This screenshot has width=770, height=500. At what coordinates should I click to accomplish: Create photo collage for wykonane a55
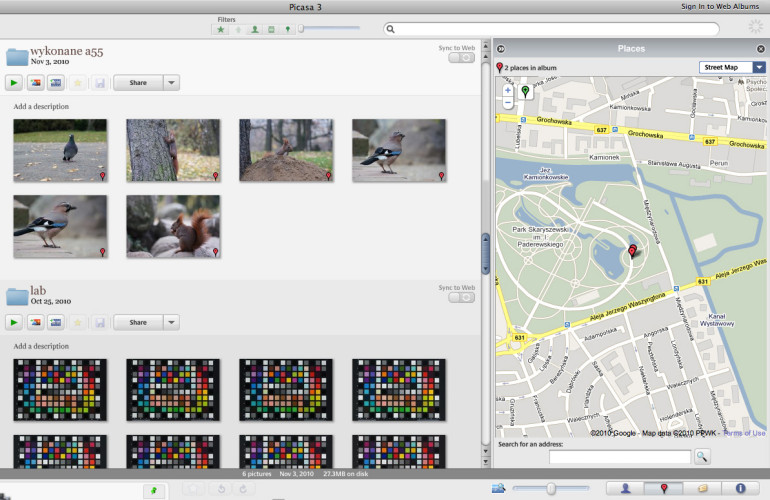point(35,83)
